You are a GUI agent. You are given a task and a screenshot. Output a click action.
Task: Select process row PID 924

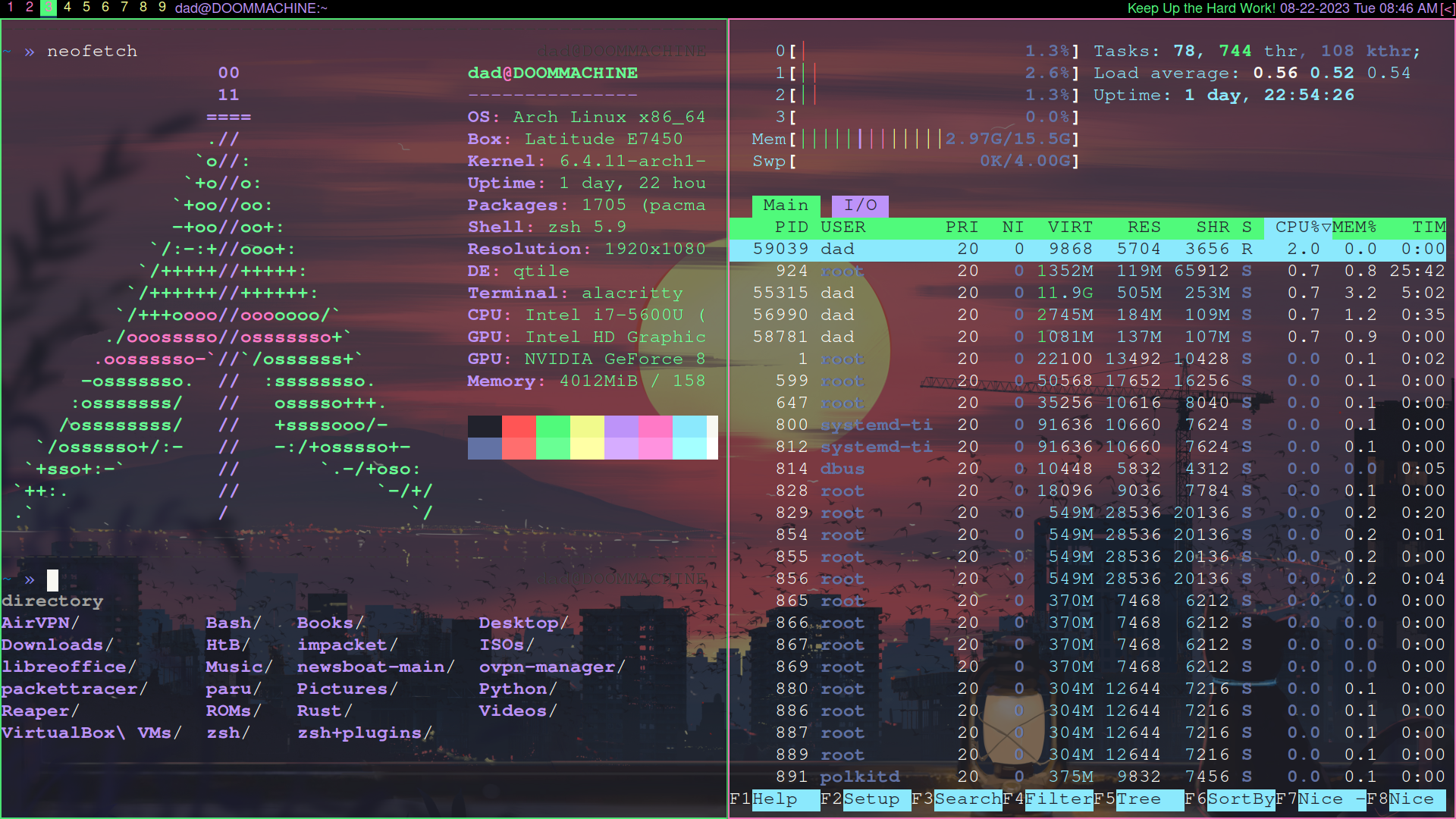1087,271
